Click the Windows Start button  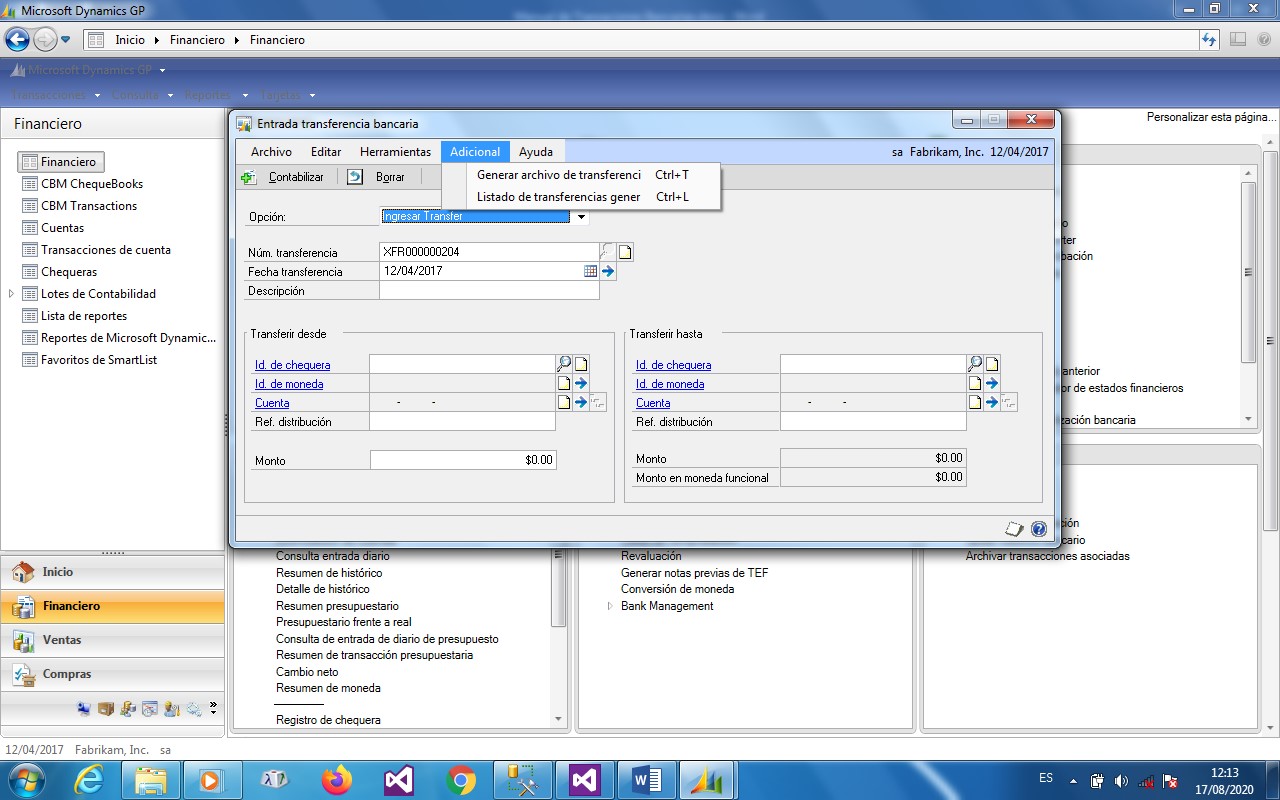click(x=25, y=779)
